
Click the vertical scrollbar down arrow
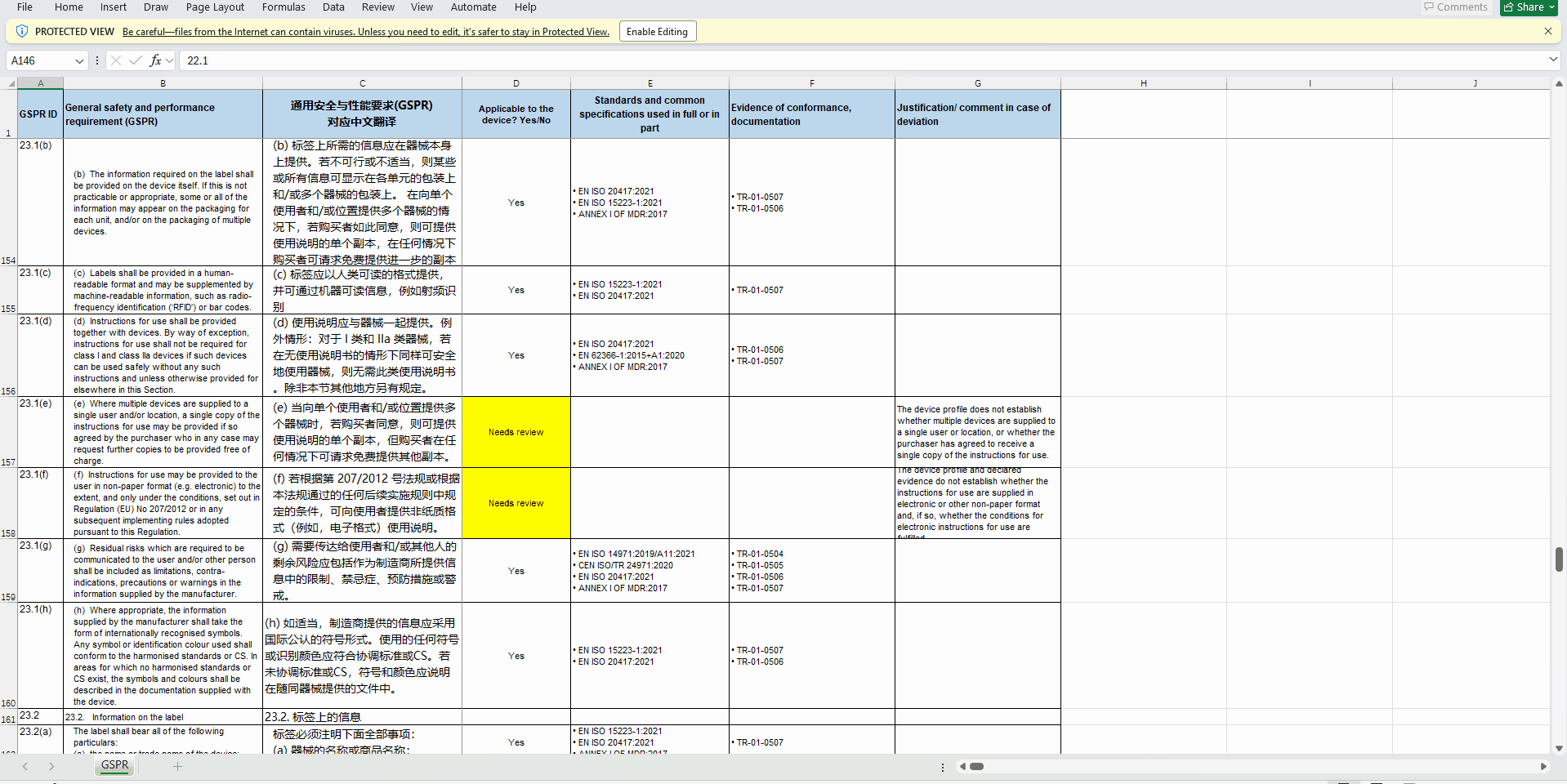(x=1559, y=748)
